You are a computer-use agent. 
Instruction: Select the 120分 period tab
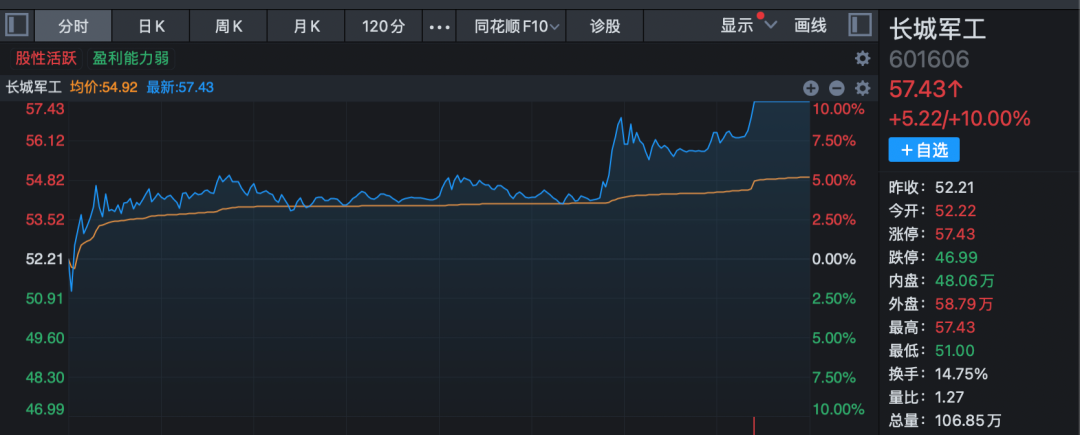[x=384, y=26]
